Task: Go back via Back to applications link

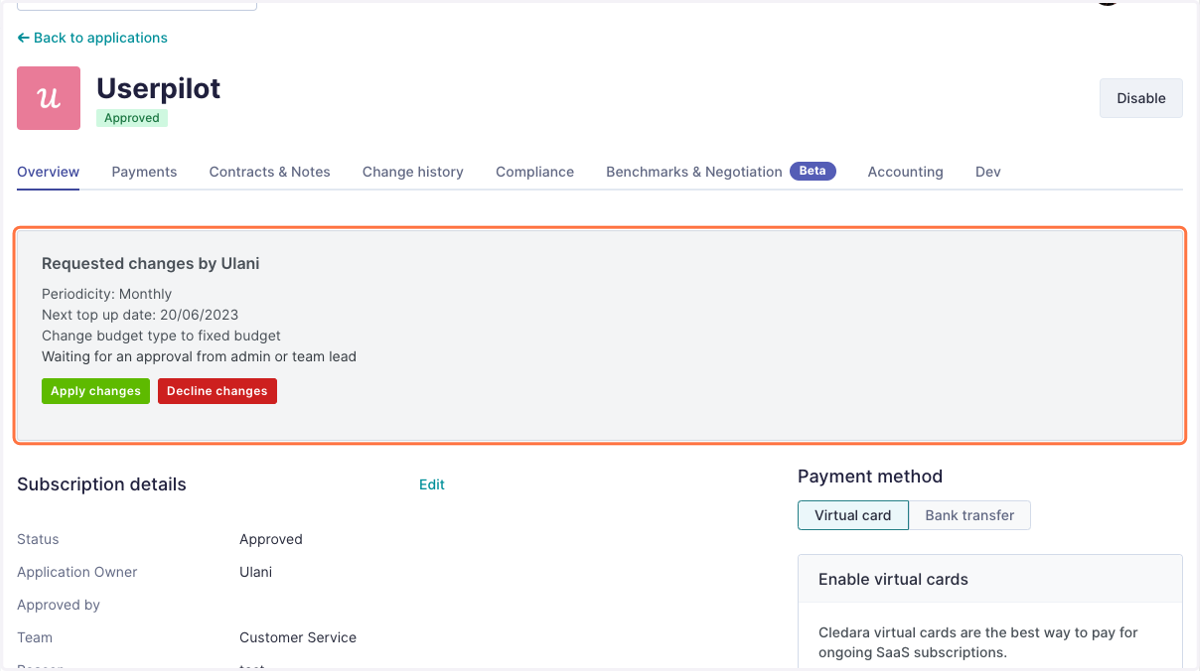Action: 92,38
